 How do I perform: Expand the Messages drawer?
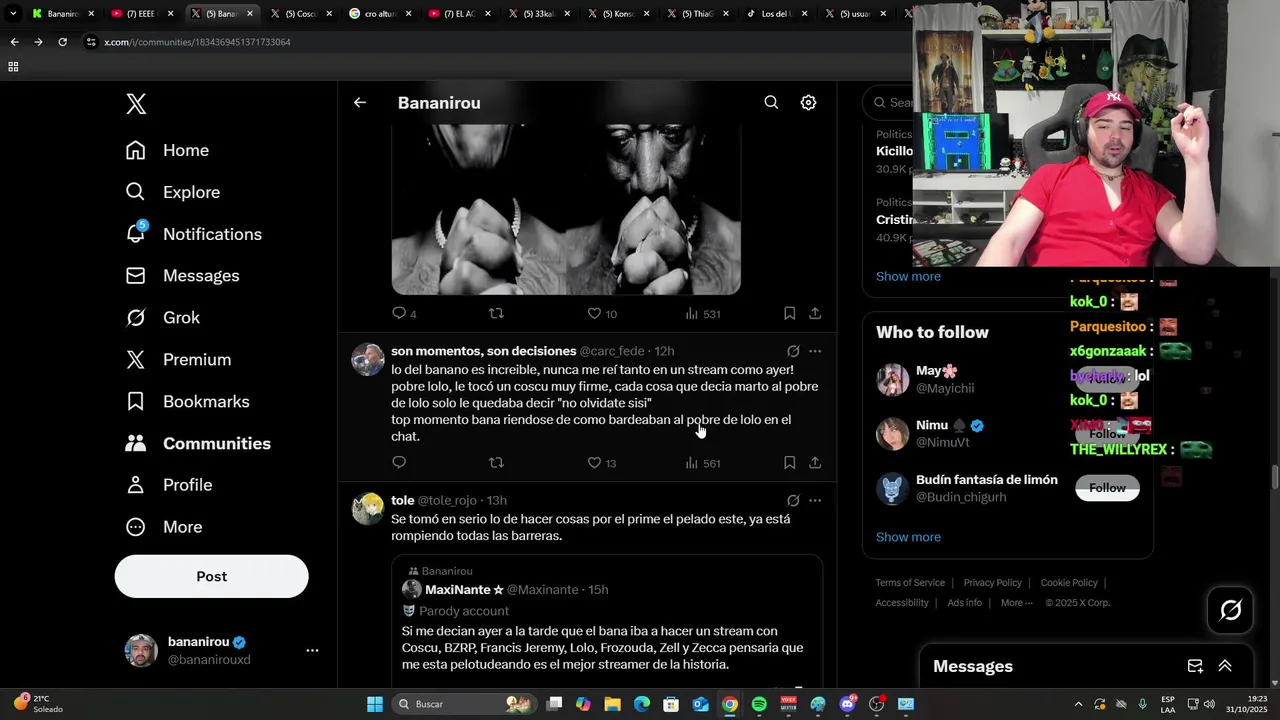pyautogui.click(x=1225, y=666)
